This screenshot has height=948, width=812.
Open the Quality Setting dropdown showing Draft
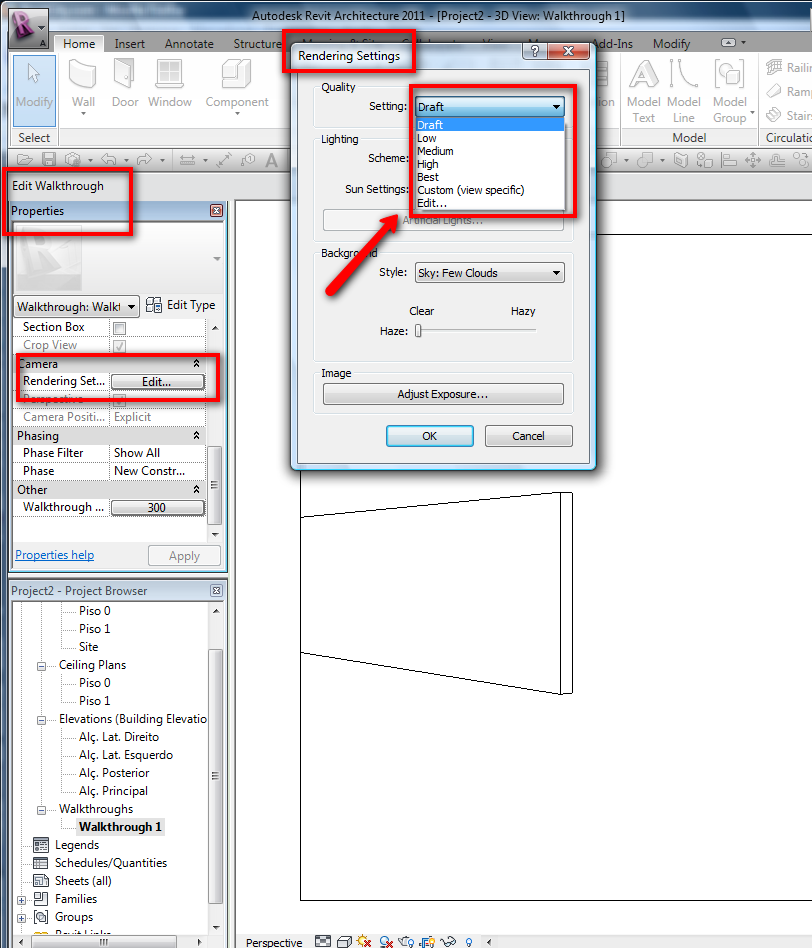490,106
